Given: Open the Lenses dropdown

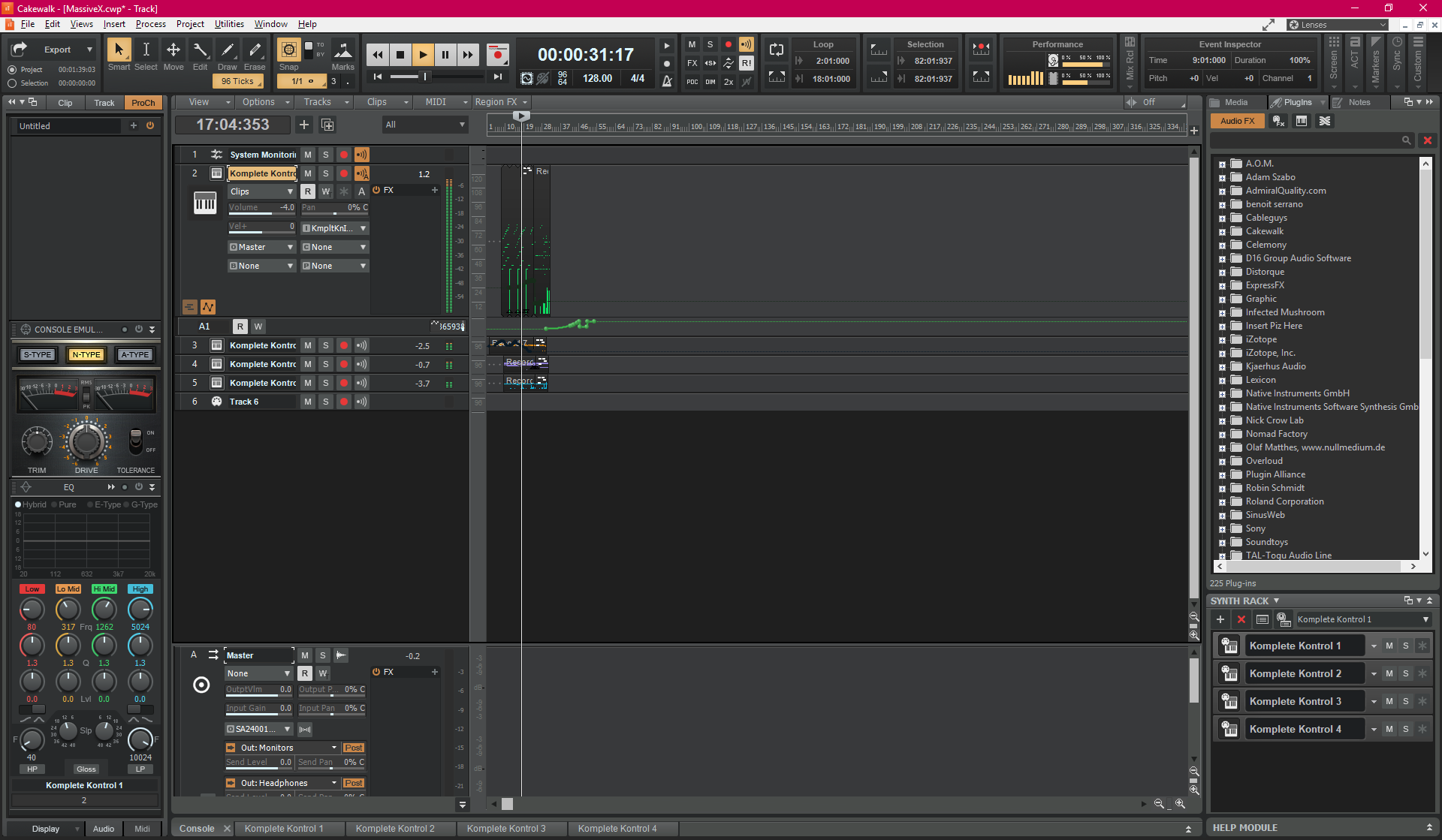Looking at the screenshot, I should (1337, 25).
